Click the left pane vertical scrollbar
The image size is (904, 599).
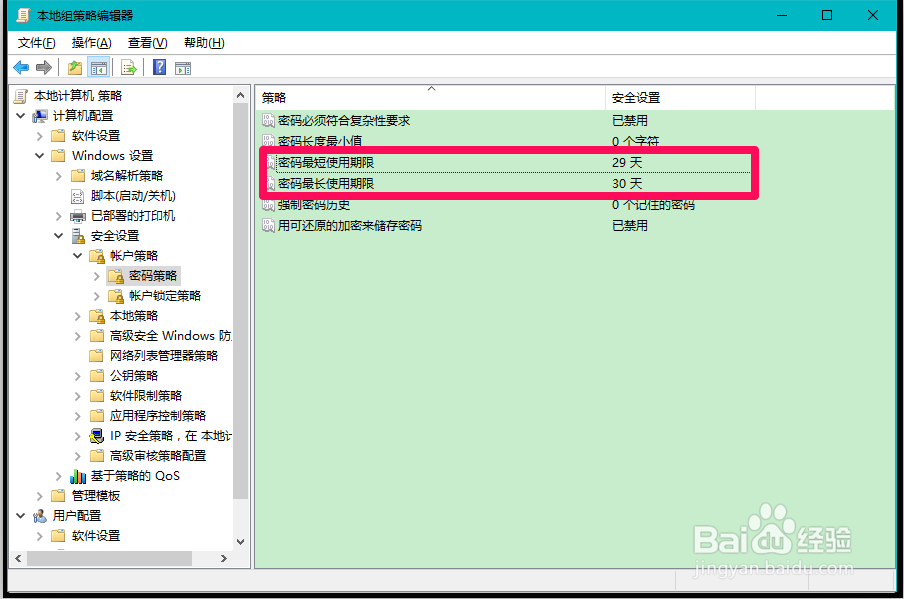[241, 300]
